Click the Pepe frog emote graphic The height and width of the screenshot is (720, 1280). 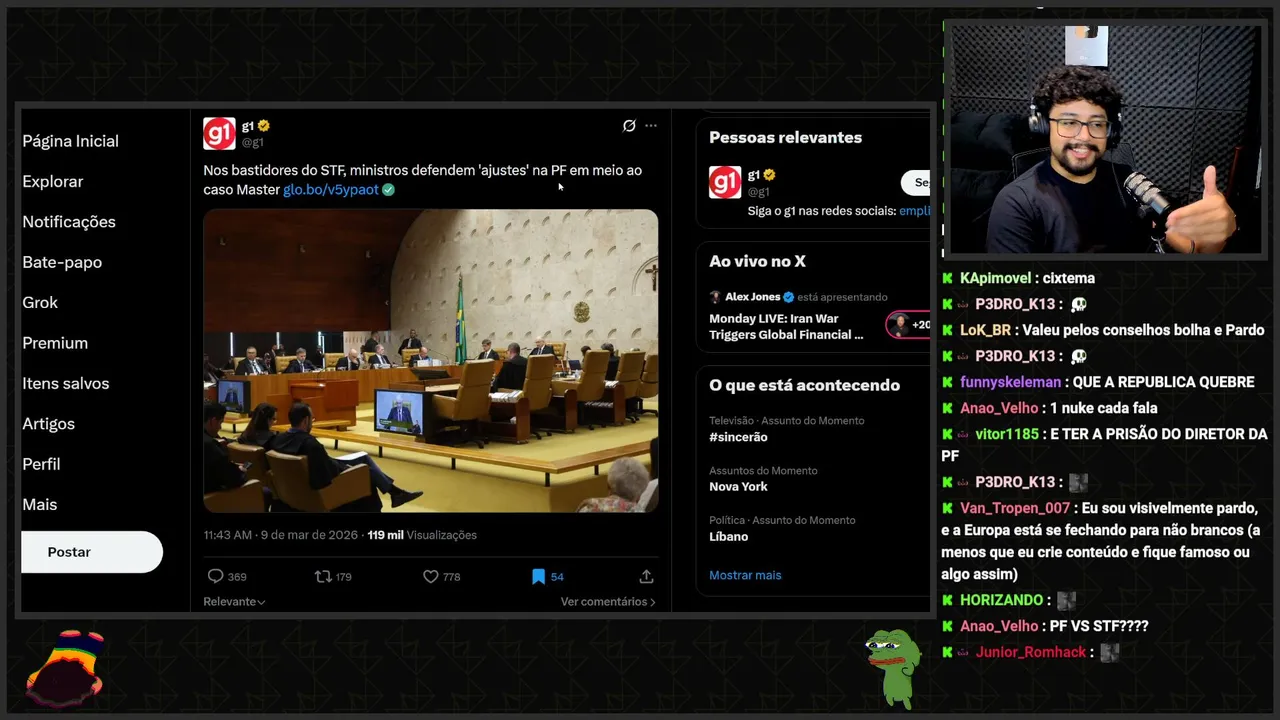click(892, 668)
